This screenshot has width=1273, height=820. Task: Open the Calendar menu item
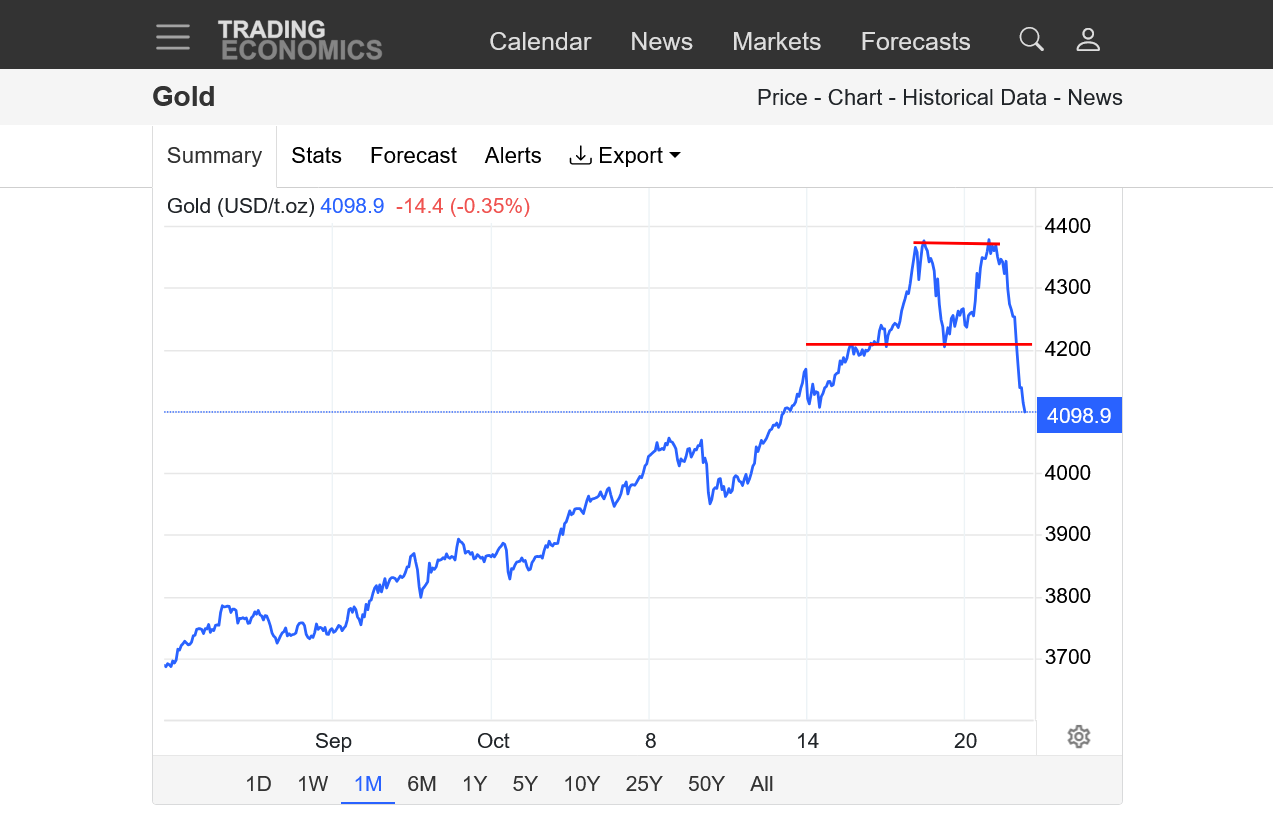tap(540, 42)
